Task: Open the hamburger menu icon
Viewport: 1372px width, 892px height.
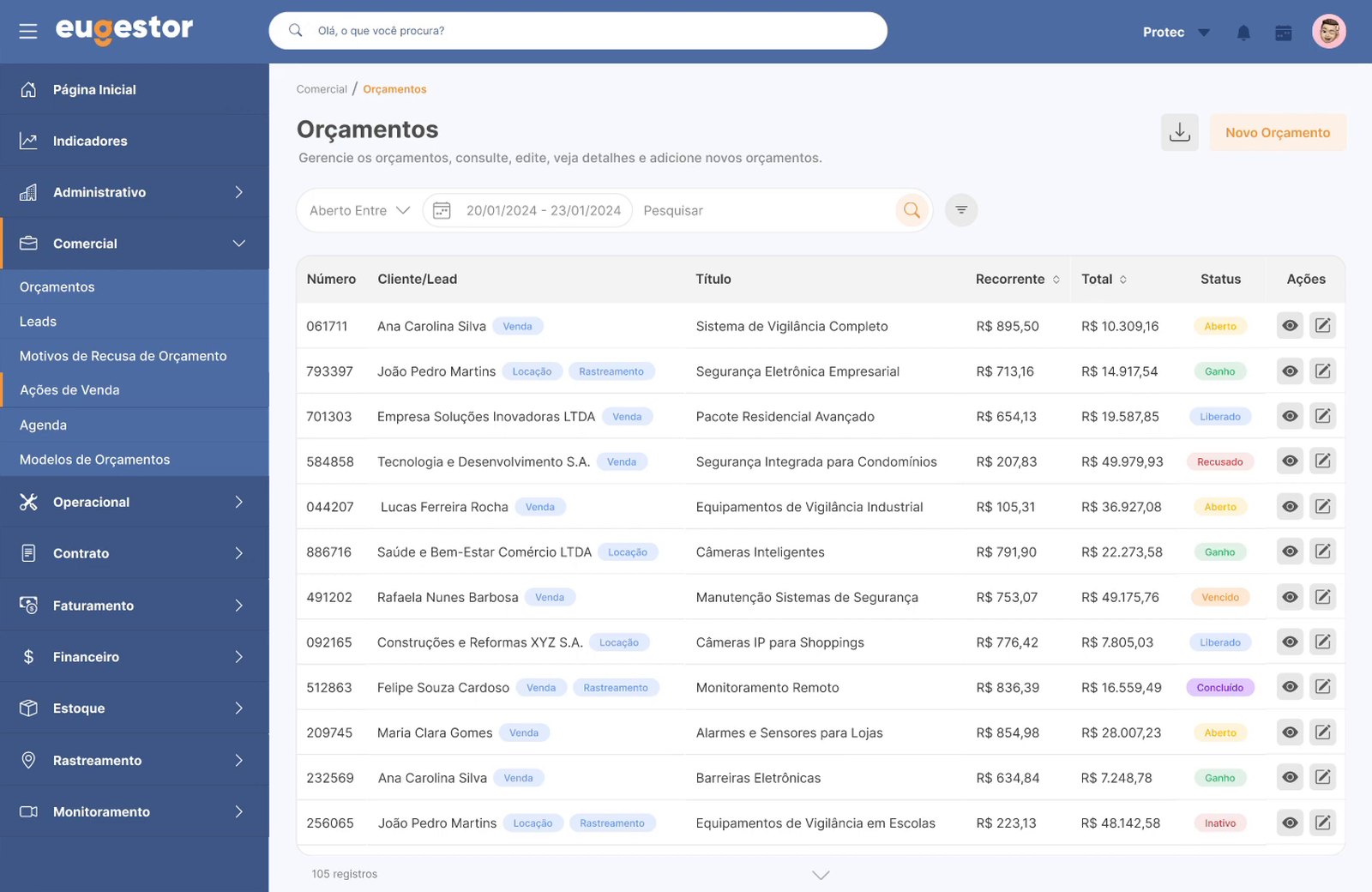Action: pos(28,32)
